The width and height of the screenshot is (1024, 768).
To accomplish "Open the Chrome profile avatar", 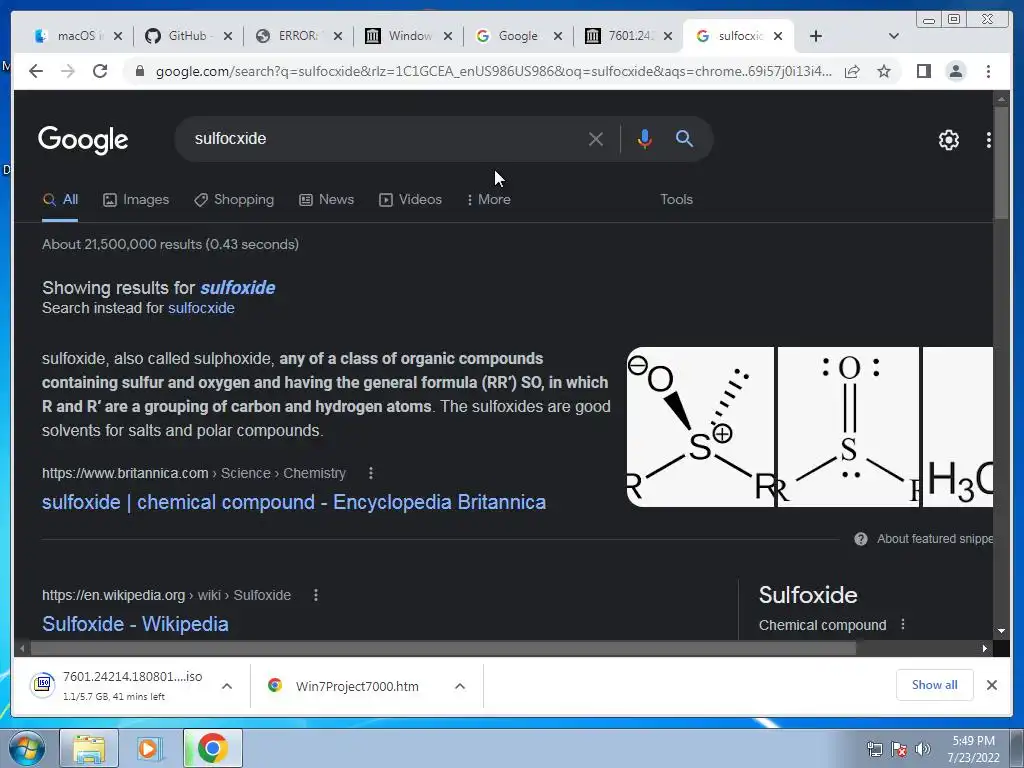I will pyautogui.click(x=956, y=71).
